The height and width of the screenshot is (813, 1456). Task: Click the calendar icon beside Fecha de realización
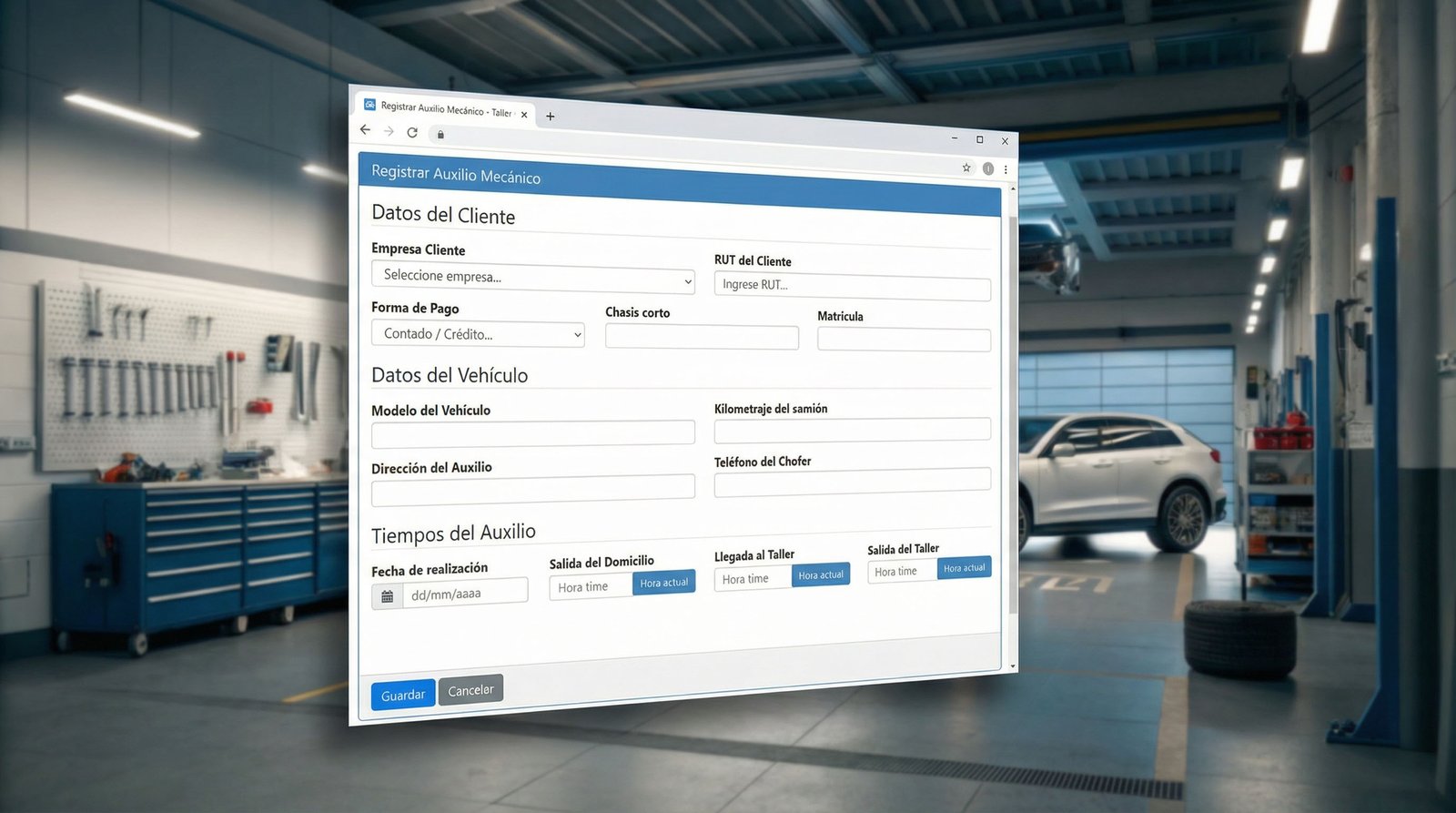387,596
